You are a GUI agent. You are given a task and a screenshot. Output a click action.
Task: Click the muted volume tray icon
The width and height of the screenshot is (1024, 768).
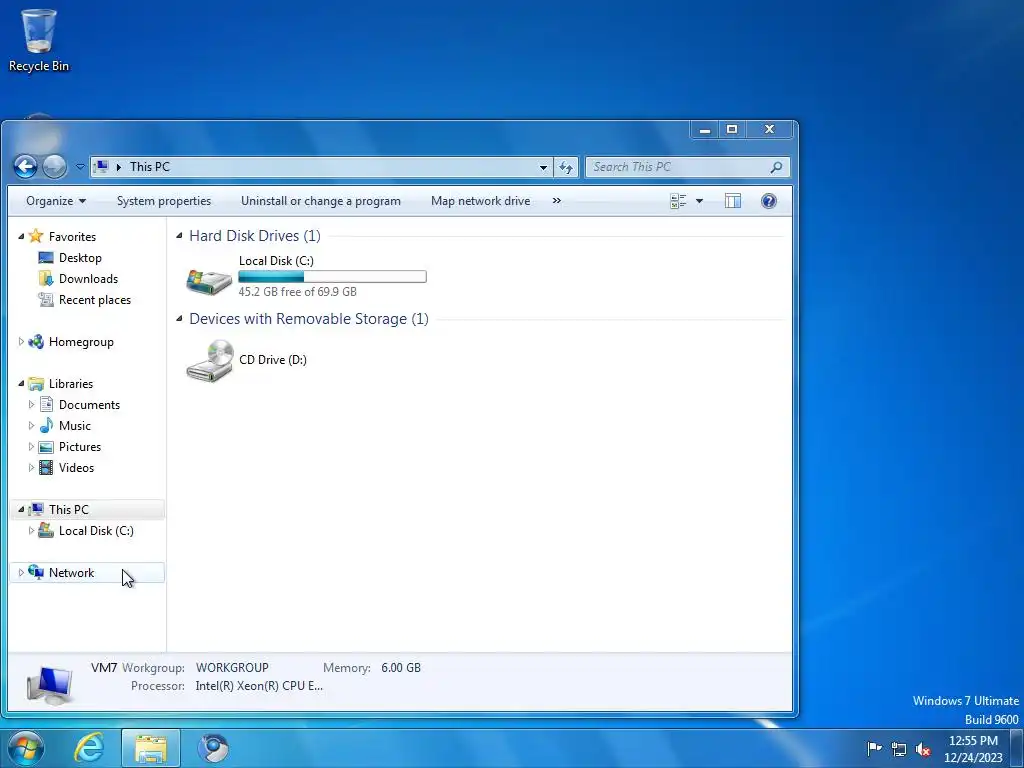pos(923,749)
